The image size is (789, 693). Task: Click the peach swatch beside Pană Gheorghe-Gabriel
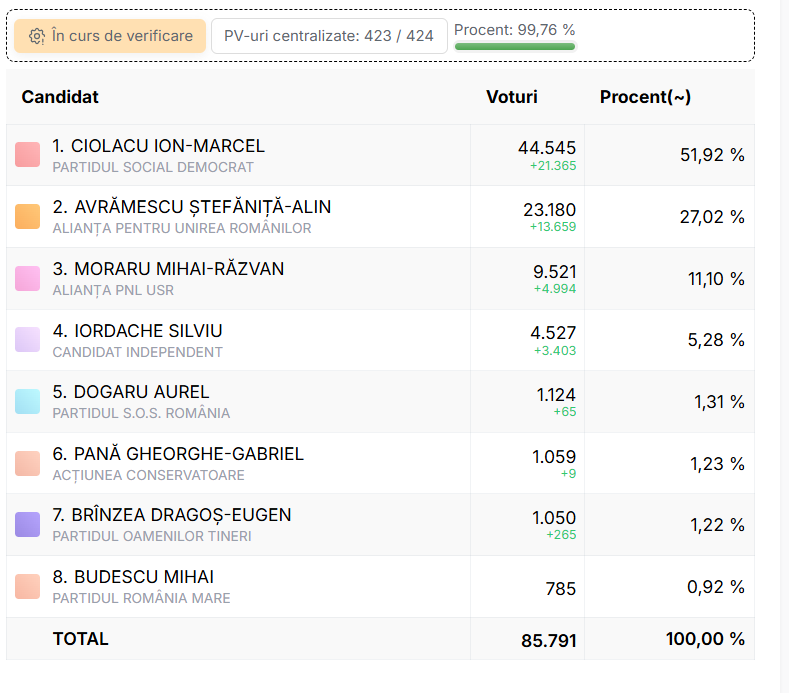28,463
